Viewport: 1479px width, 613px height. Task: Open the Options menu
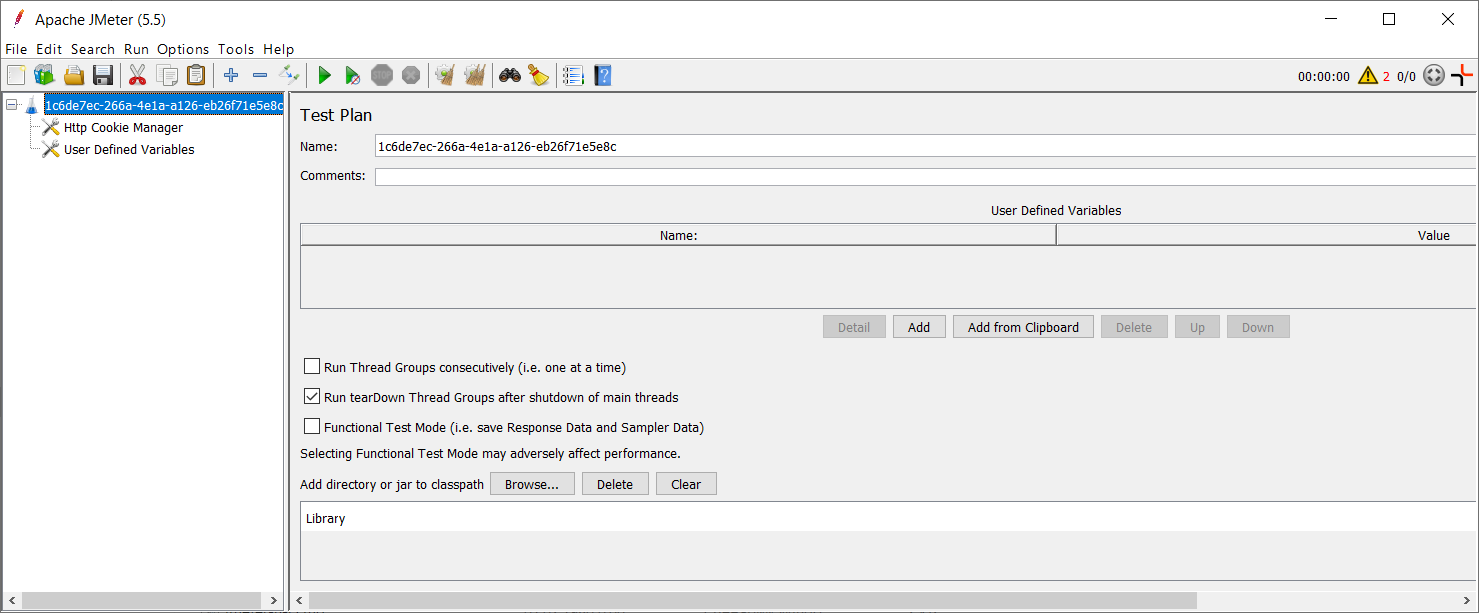[x=183, y=48]
